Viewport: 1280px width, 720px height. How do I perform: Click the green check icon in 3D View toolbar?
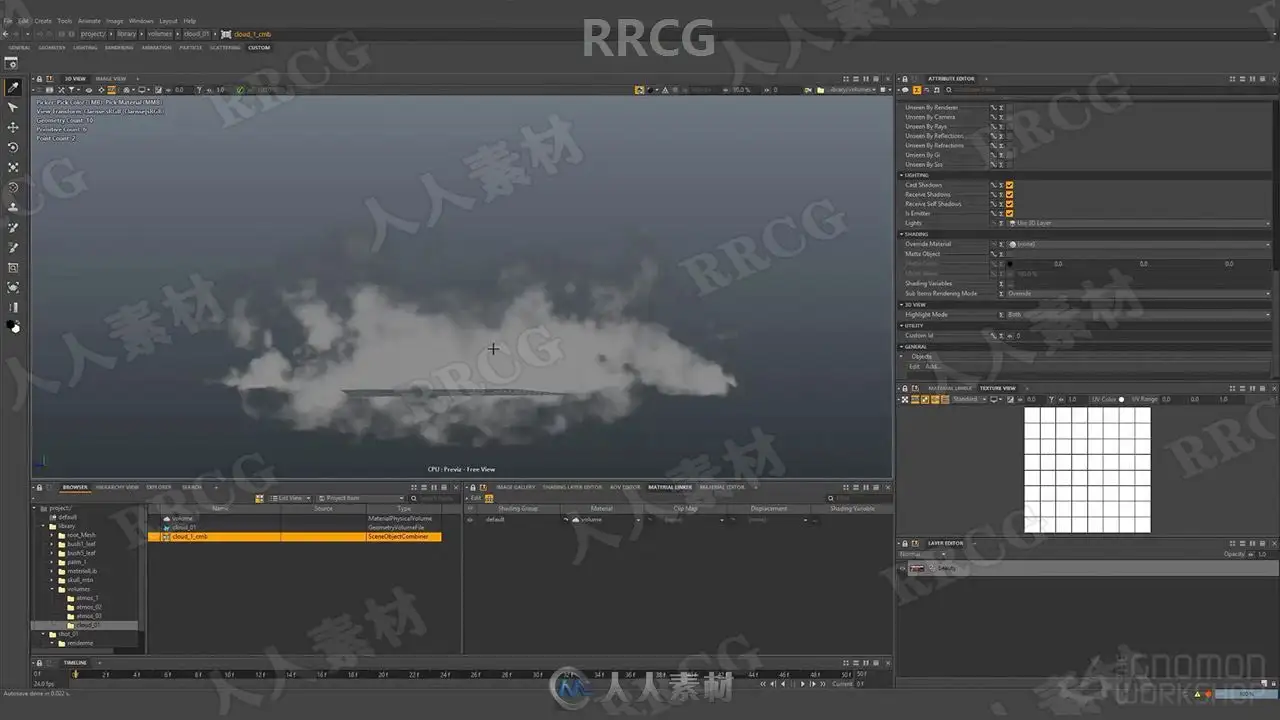point(240,90)
